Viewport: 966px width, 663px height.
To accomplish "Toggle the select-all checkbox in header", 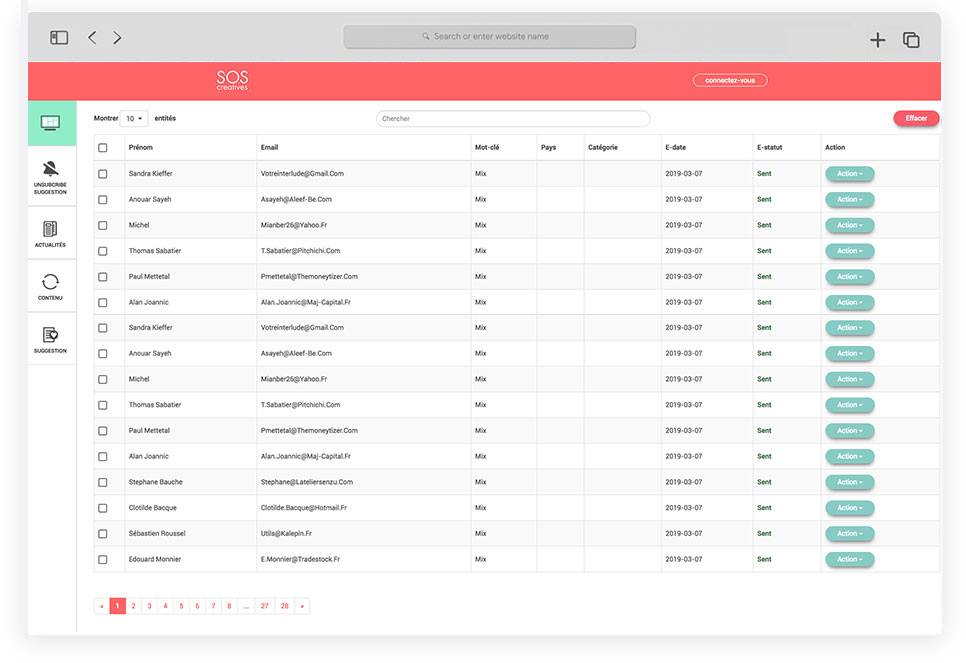I will tap(103, 148).
